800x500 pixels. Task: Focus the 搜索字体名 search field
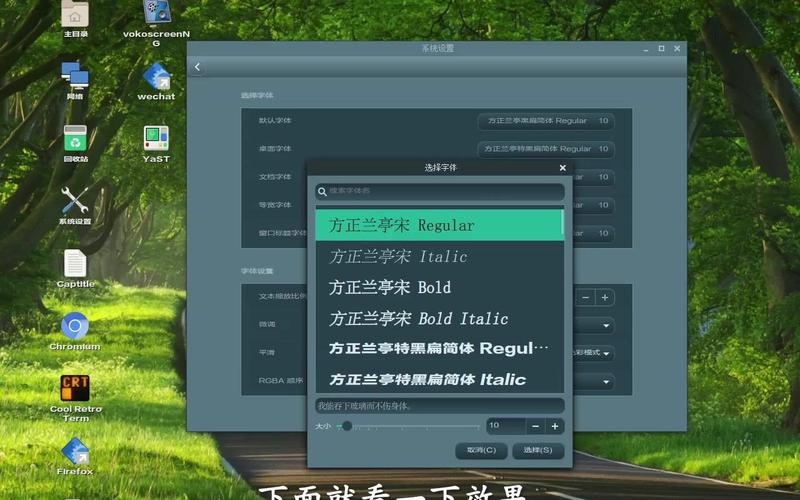pos(440,192)
